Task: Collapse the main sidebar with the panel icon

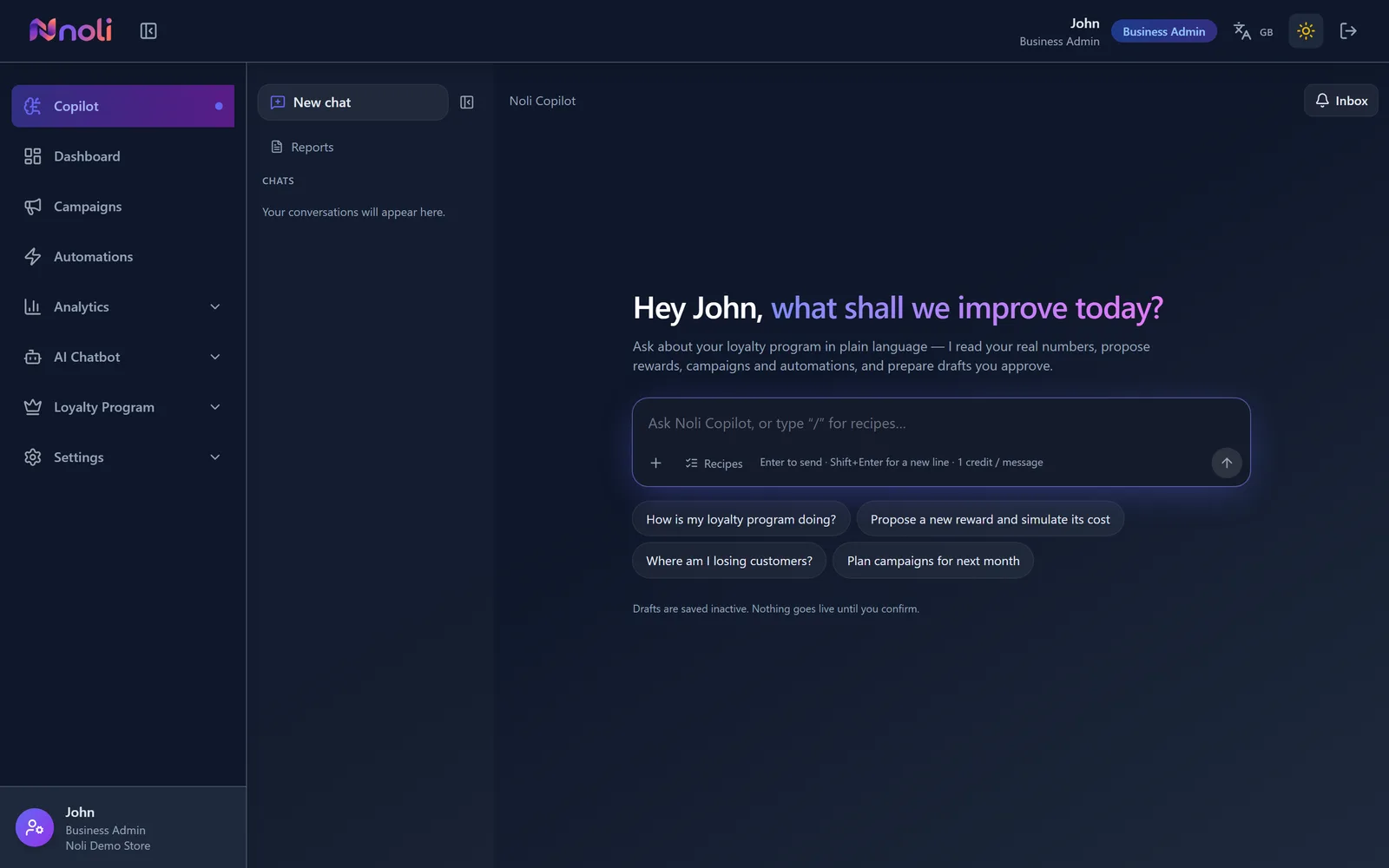Action: coord(148,31)
